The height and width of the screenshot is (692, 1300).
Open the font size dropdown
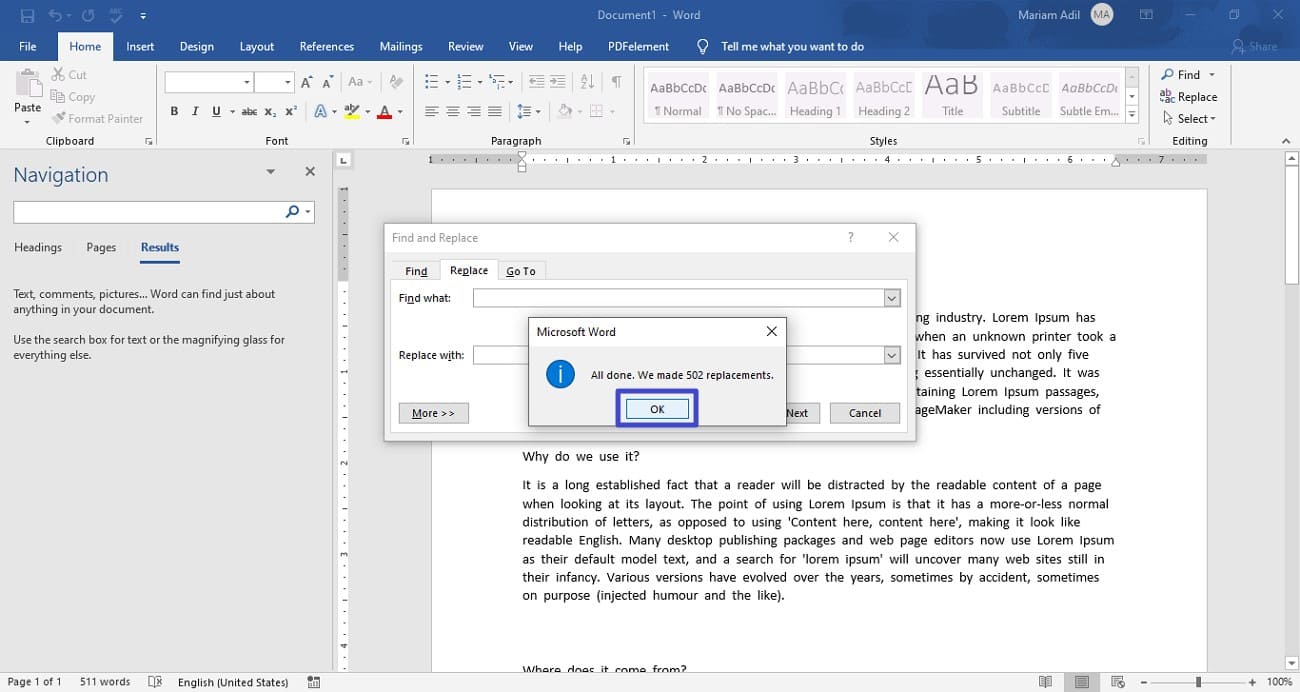coord(288,82)
